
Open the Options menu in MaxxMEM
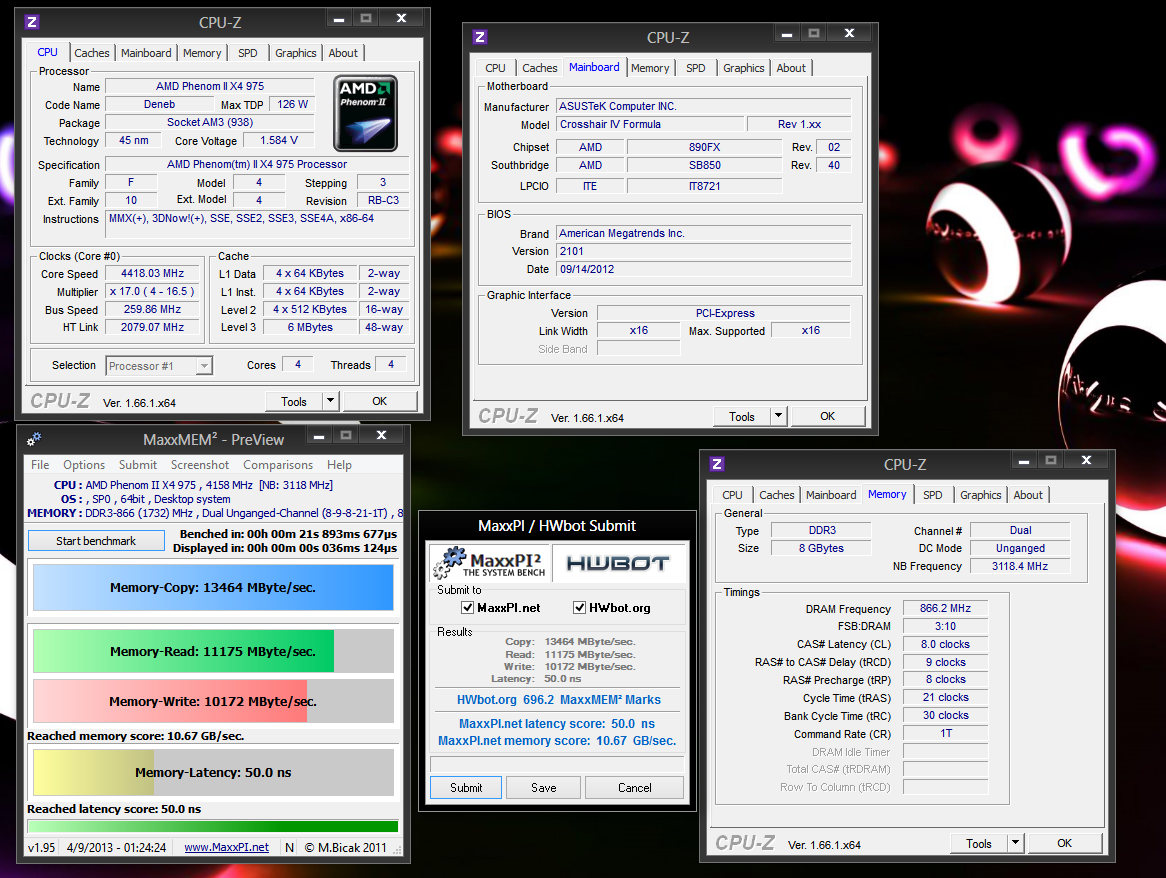coord(84,465)
